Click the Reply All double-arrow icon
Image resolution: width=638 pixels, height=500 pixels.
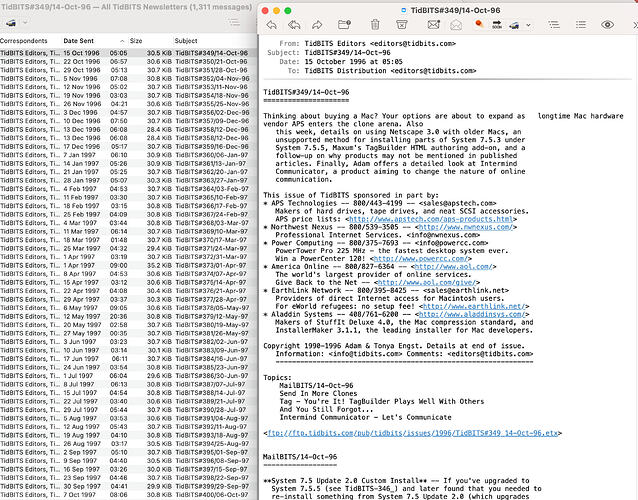[294, 25]
